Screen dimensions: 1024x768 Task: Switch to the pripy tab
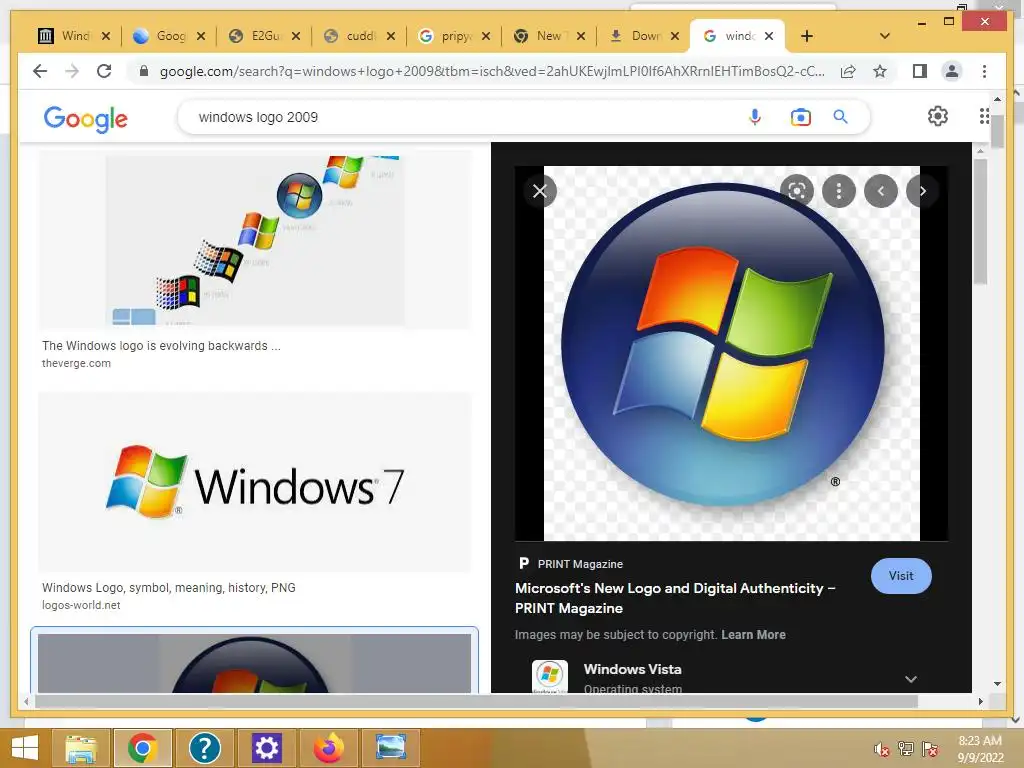point(446,36)
